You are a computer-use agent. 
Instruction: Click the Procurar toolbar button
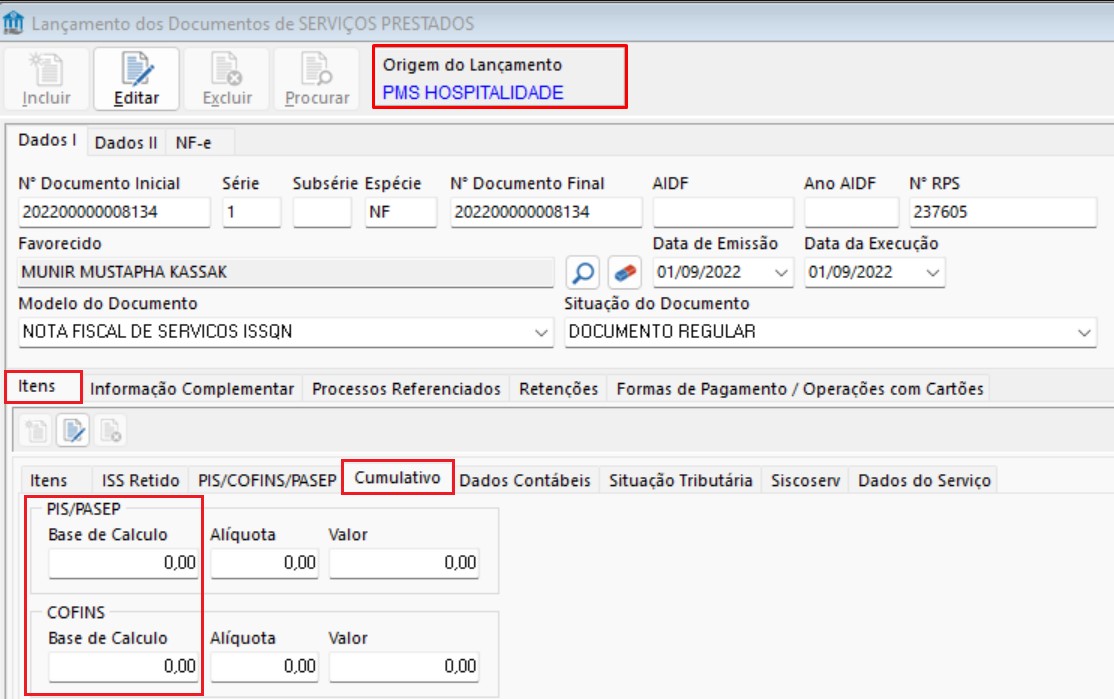click(x=317, y=79)
